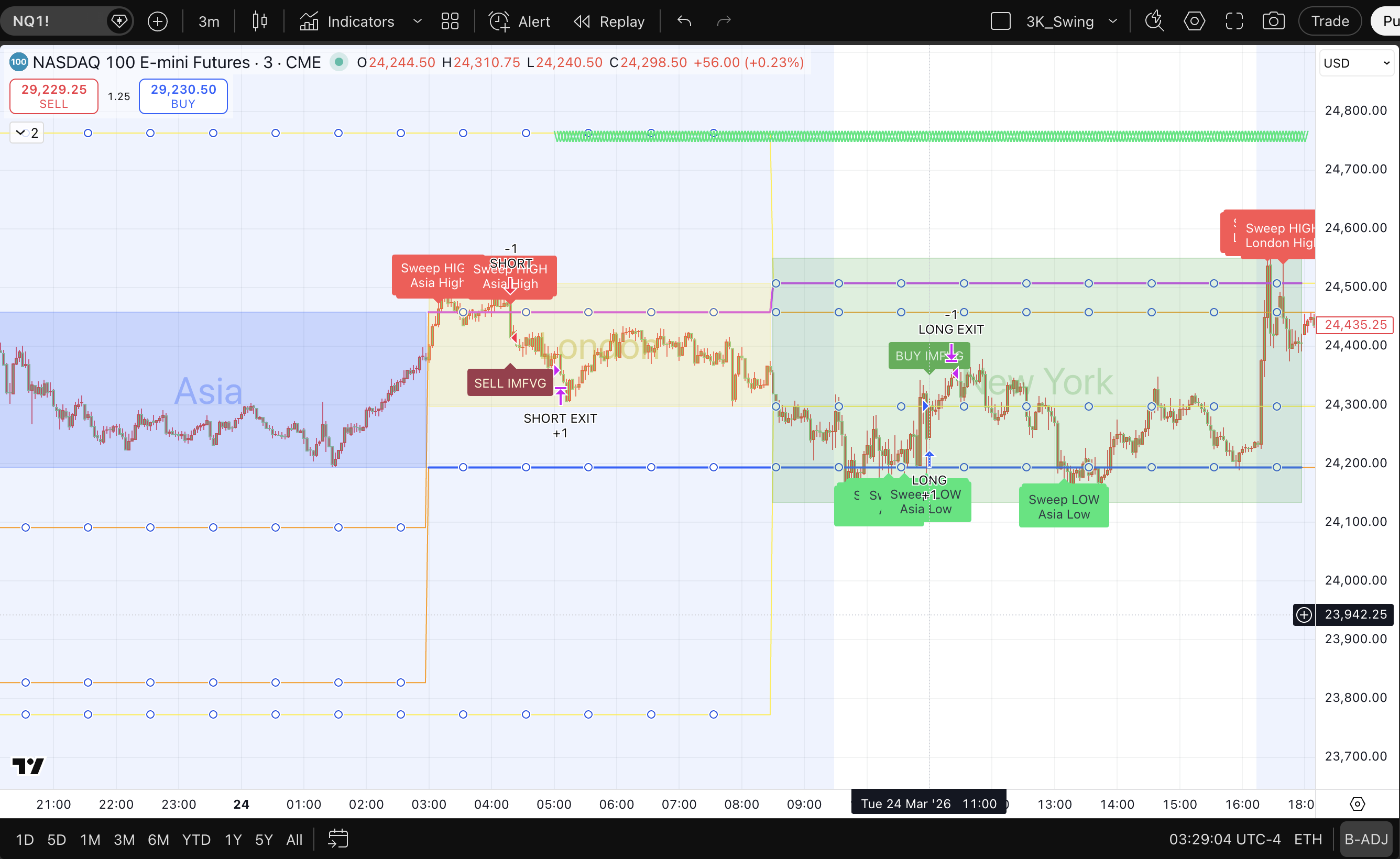Click the SELL 29,229.25 button
Image resolution: width=1400 pixels, height=859 pixels.
coord(54,96)
